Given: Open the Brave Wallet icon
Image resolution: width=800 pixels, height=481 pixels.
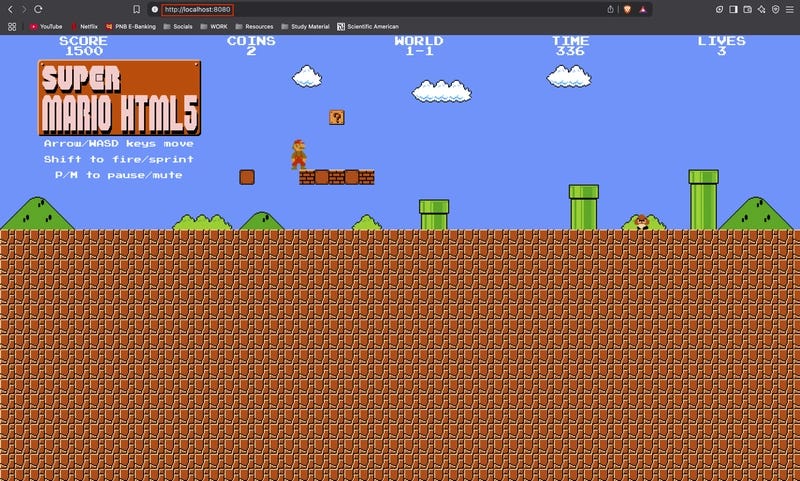Looking at the screenshot, I should 747,9.
